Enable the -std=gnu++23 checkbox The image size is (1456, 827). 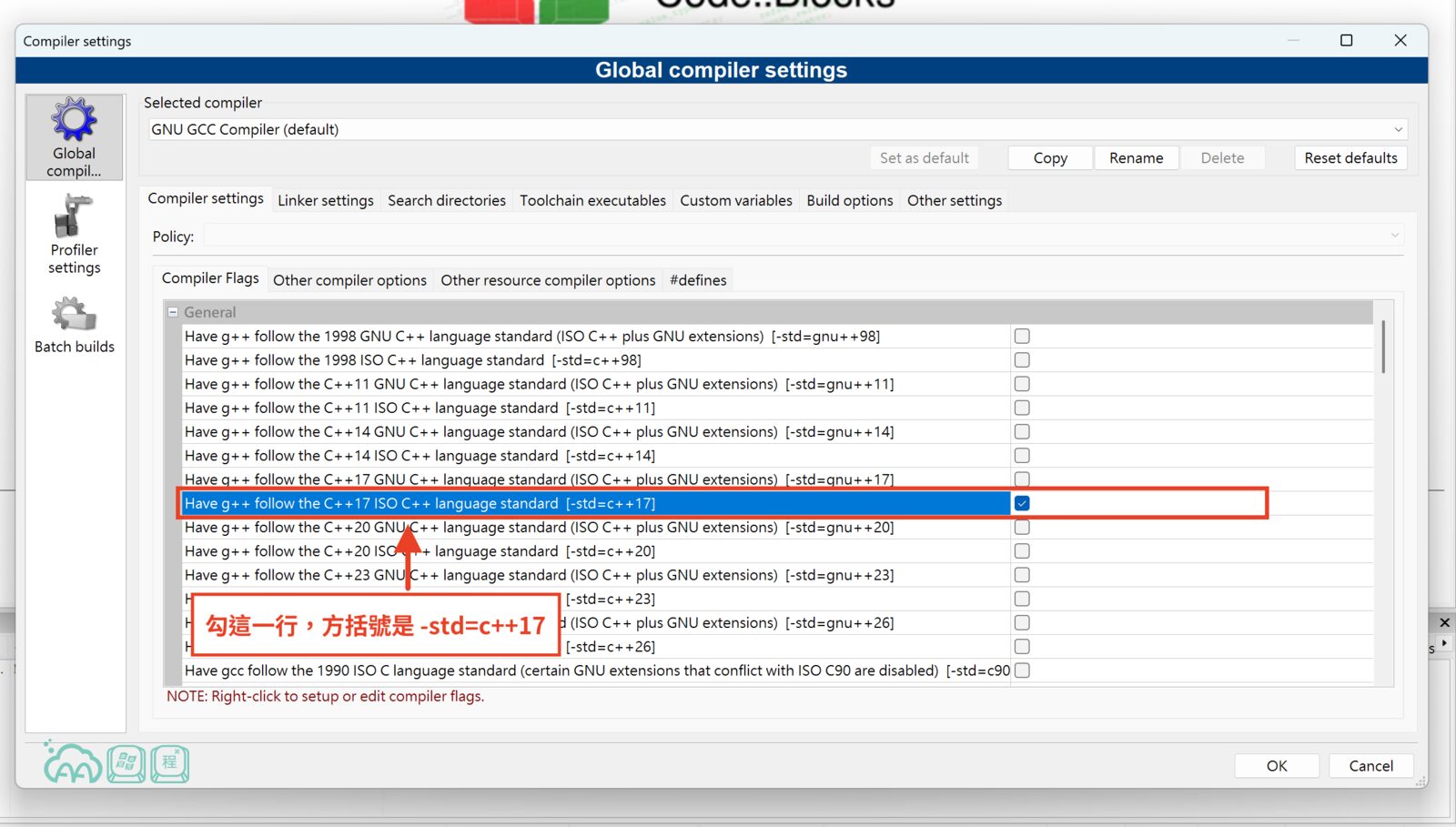(1022, 575)
